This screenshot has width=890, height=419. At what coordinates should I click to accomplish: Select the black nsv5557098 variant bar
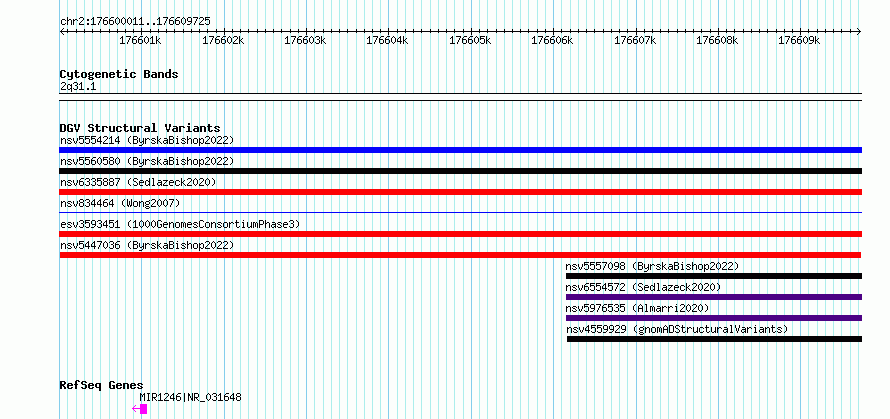pyautogui.click(x=713, y=276)
